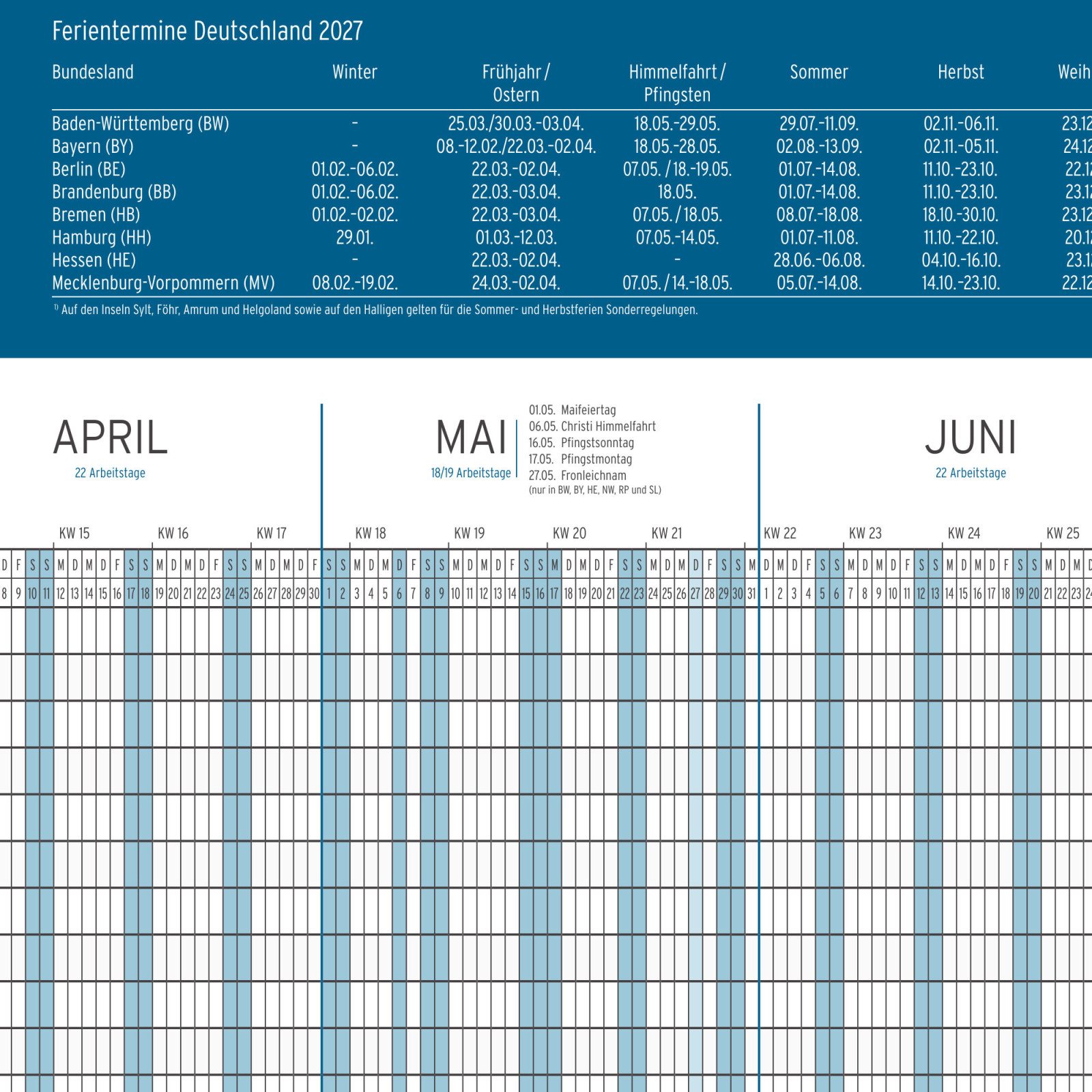The image size is (1092, 1092).
Task: Select the "KW 24" week label
Action: point(964,534)
